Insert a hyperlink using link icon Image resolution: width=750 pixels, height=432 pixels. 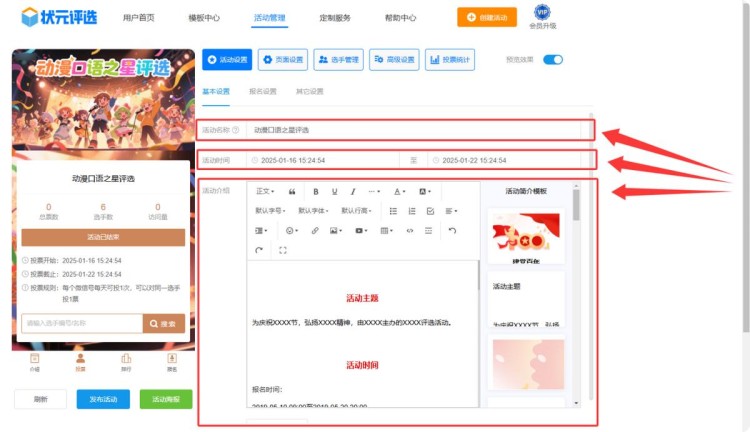point(314,230)
